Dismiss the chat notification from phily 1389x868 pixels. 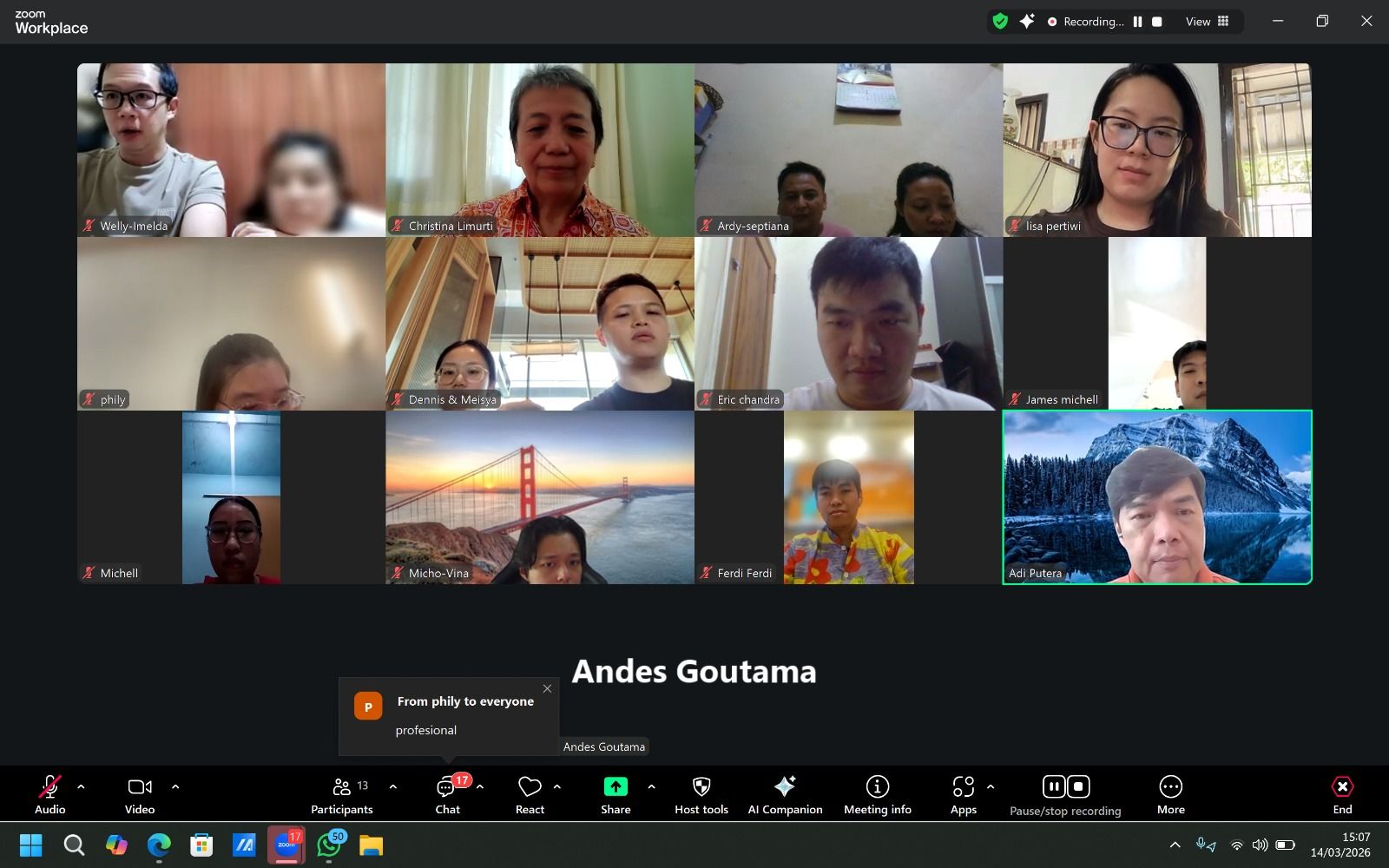point(547,688)
